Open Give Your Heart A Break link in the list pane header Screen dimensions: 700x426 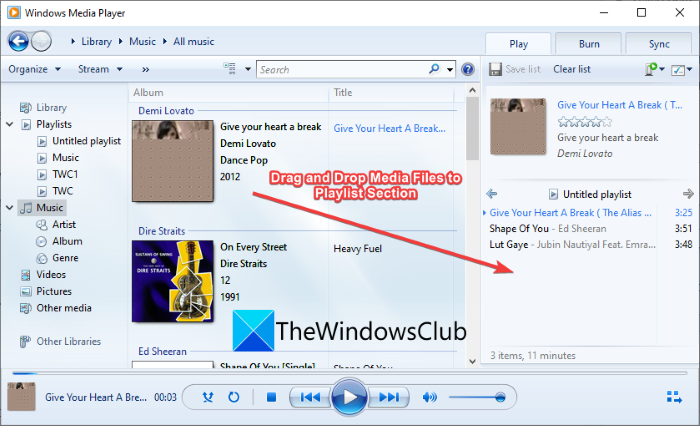pos(620,105)
